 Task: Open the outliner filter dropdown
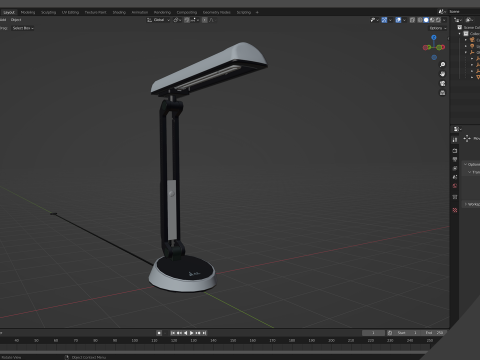tap(469, 20)
